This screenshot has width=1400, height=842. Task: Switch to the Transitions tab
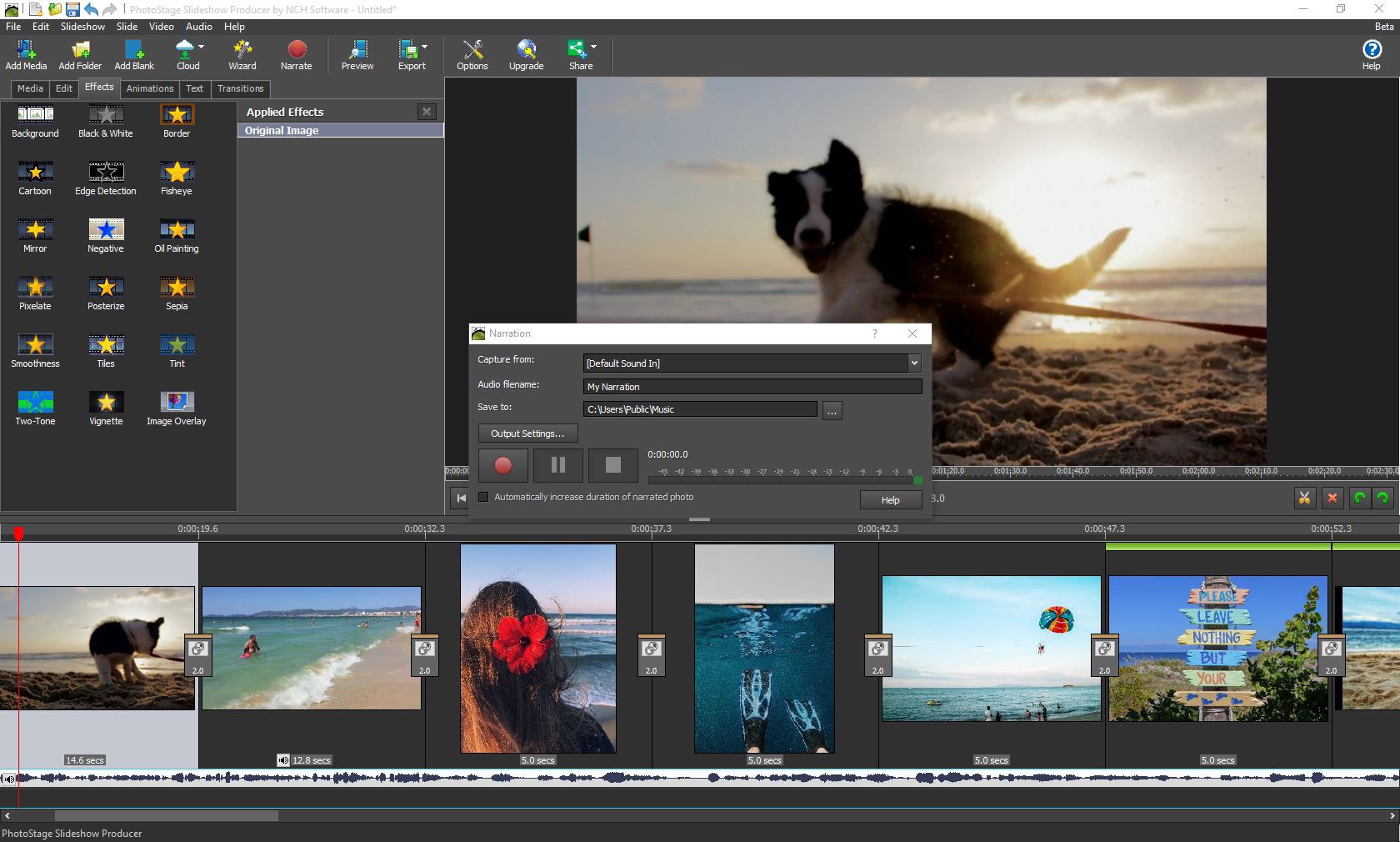[x=240, y=88]
